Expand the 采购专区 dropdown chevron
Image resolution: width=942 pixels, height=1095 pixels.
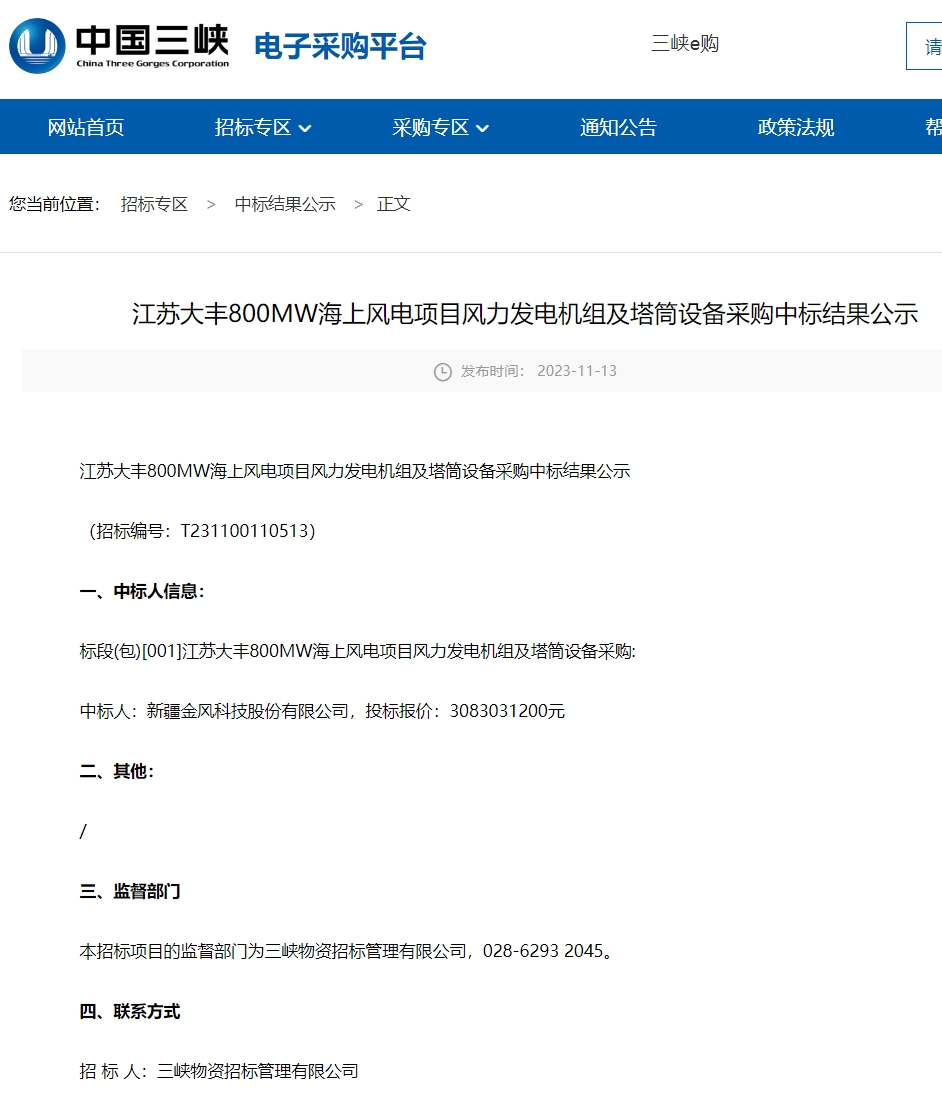483,128
